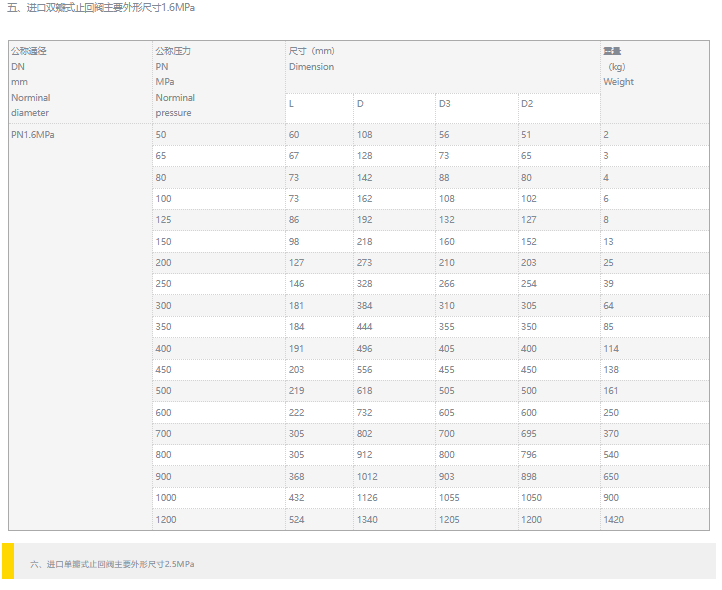Image resolution: width=722 pixels, height=590 pixels.
Task: Click the 1055 value in D3 column
Action: click(449, 498)
